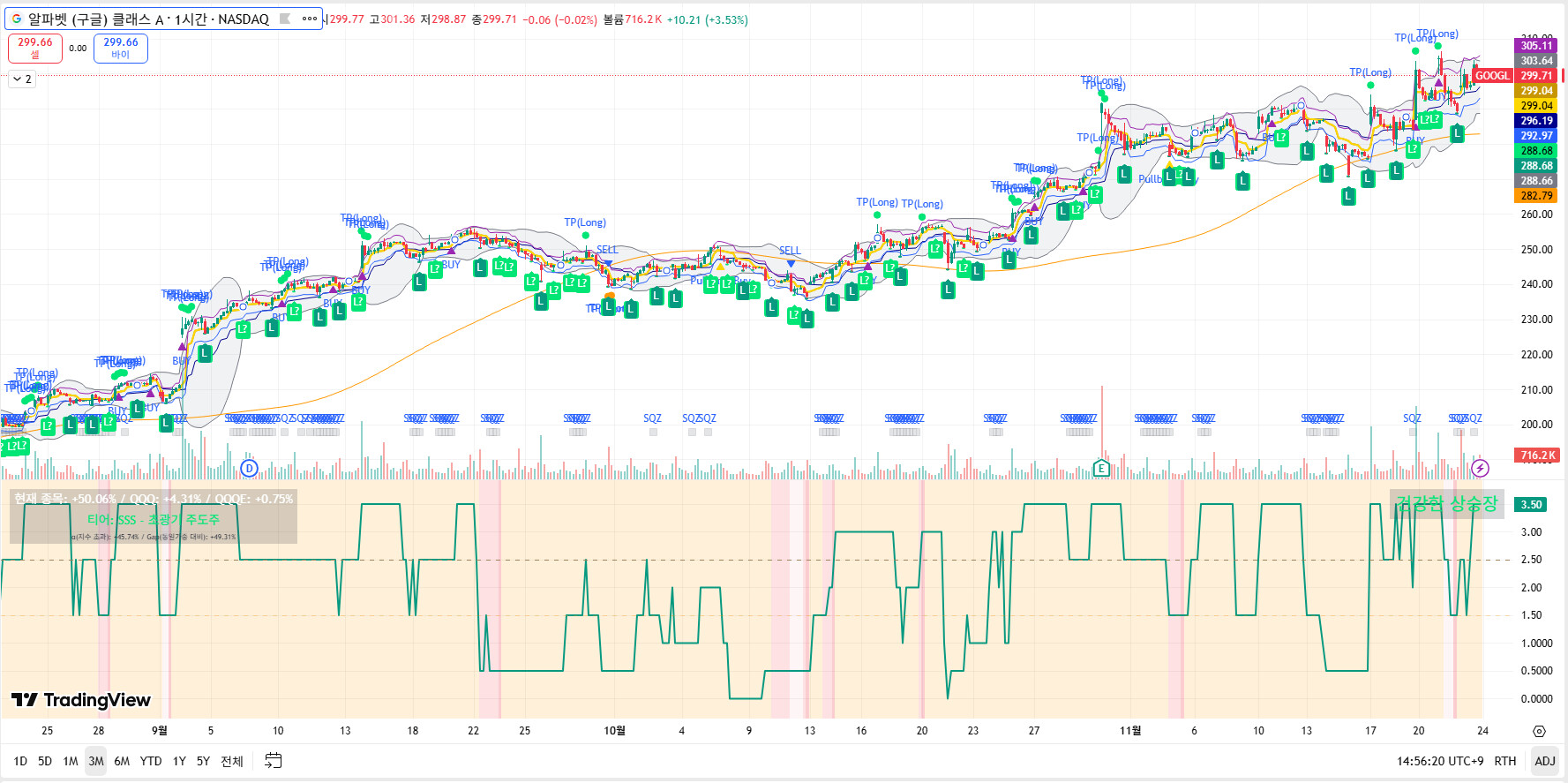Image resolution: width=1568 pixels, height=783 pixels.
Task: Open the three-dots more menu by symbol
Action: [309, 19]
